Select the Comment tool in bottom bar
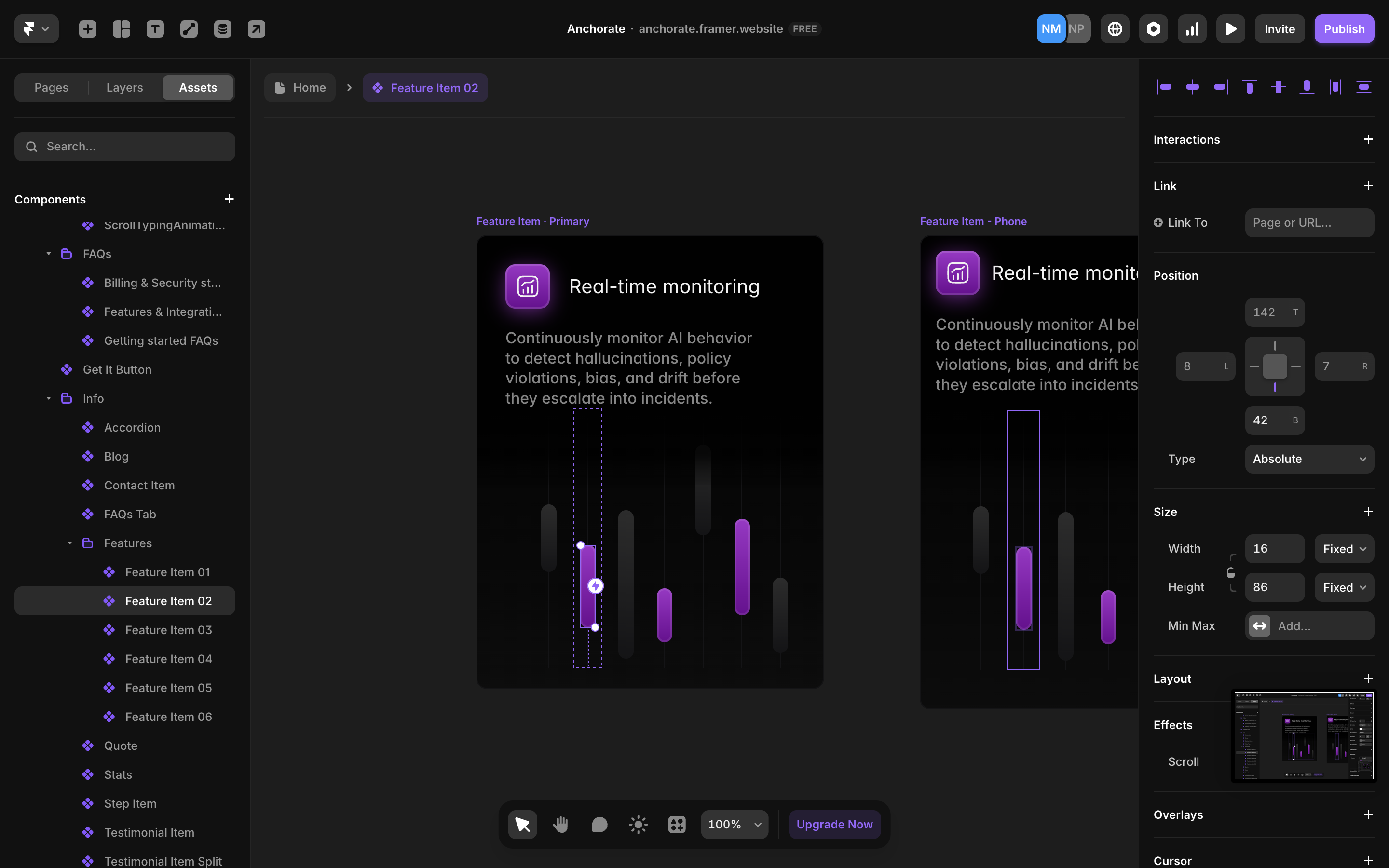 point(599,825)
